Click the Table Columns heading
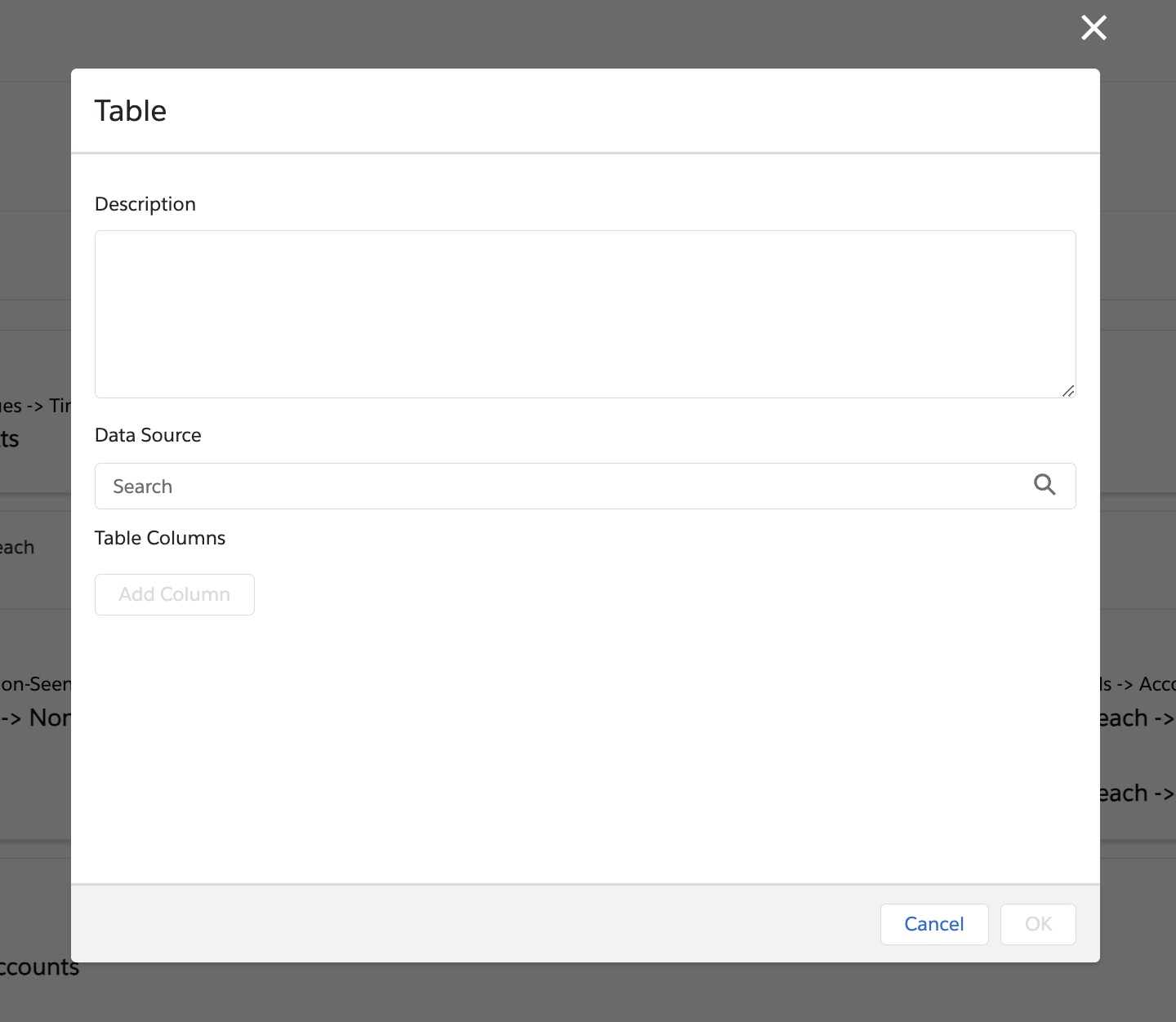This screenshot has height=1022, width=1176. (160, 538)
